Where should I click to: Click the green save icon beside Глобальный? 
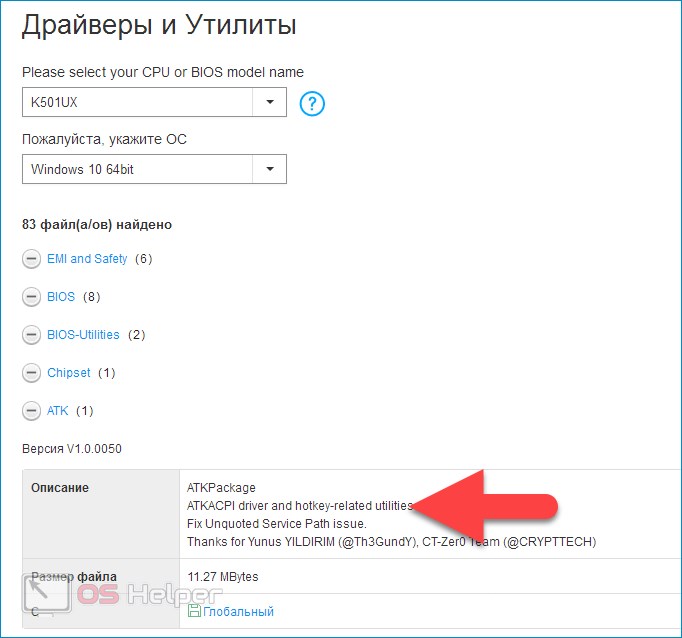(x=194, y=611)
